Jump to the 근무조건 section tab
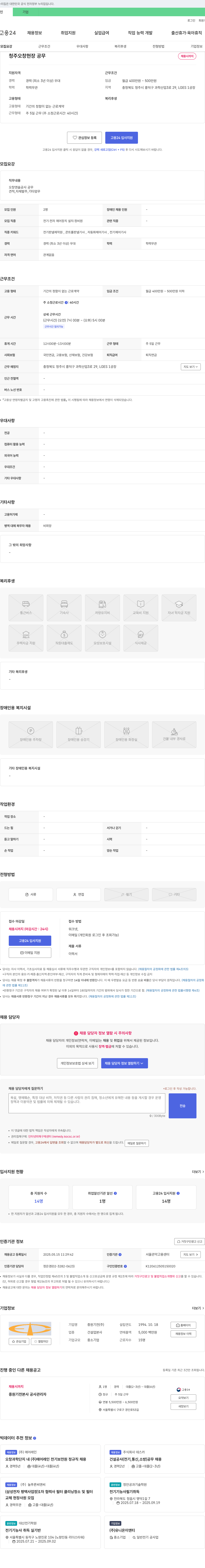Image resolution: width=205 pixels, height=1568 pixels. 44,46
